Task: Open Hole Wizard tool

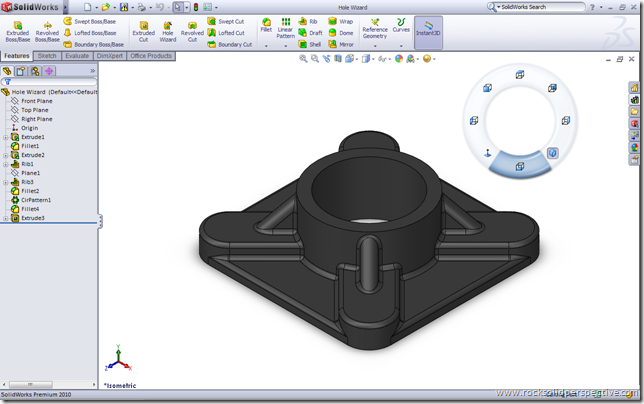Action: coord(168,32)
